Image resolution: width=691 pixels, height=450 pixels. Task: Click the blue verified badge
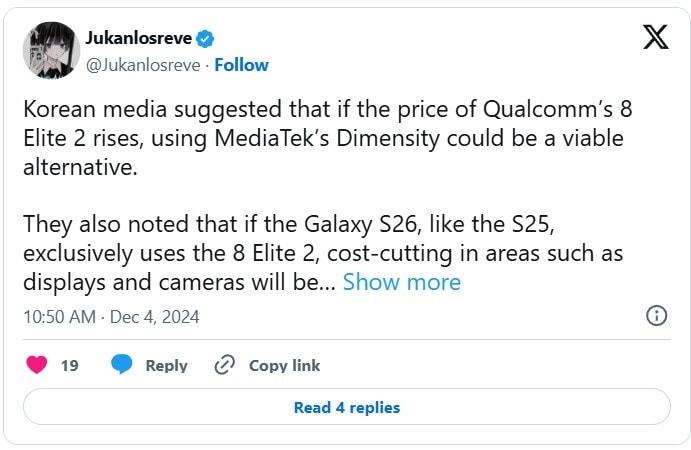point(206,39)
